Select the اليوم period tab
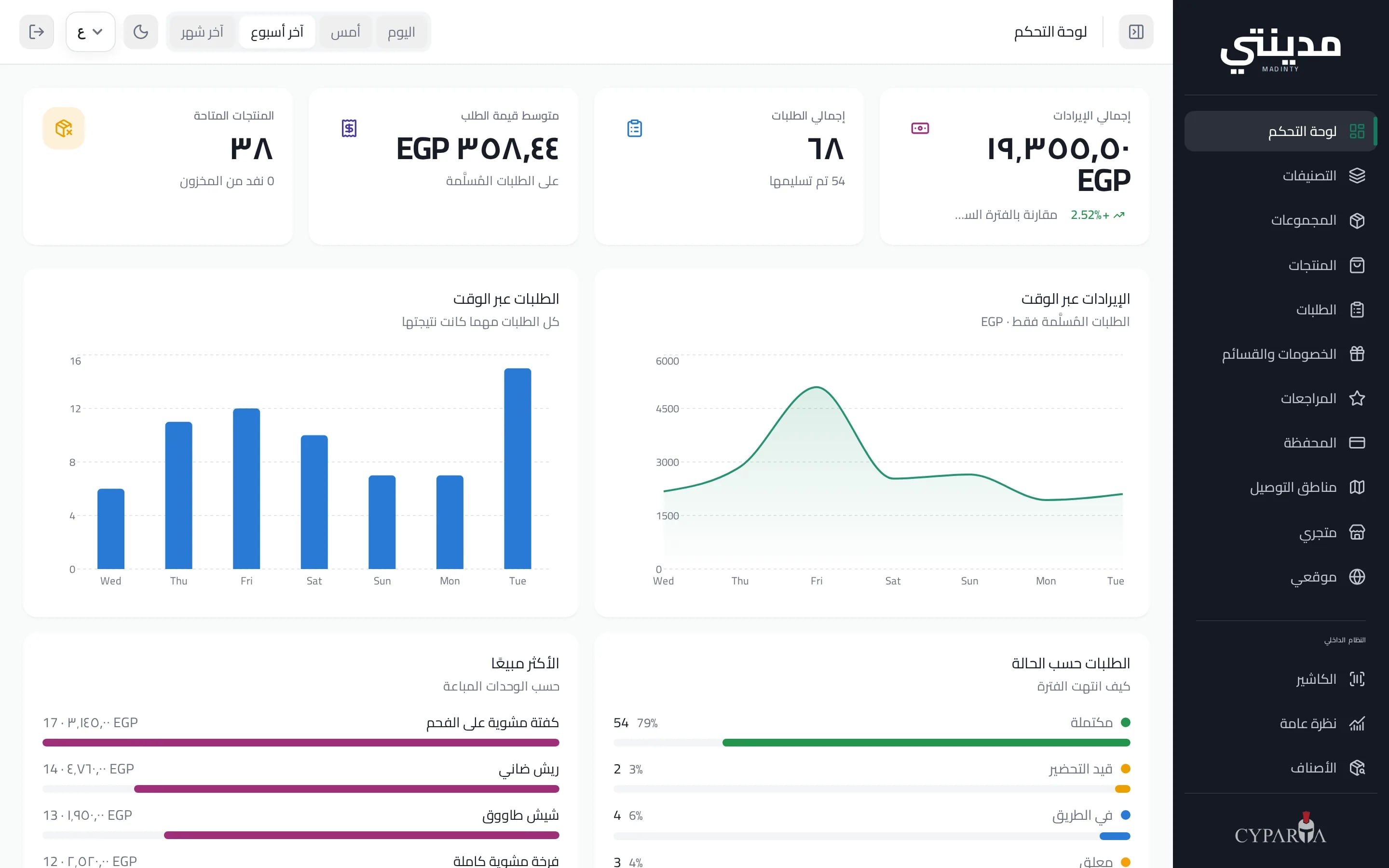 (x=401, y=32)
